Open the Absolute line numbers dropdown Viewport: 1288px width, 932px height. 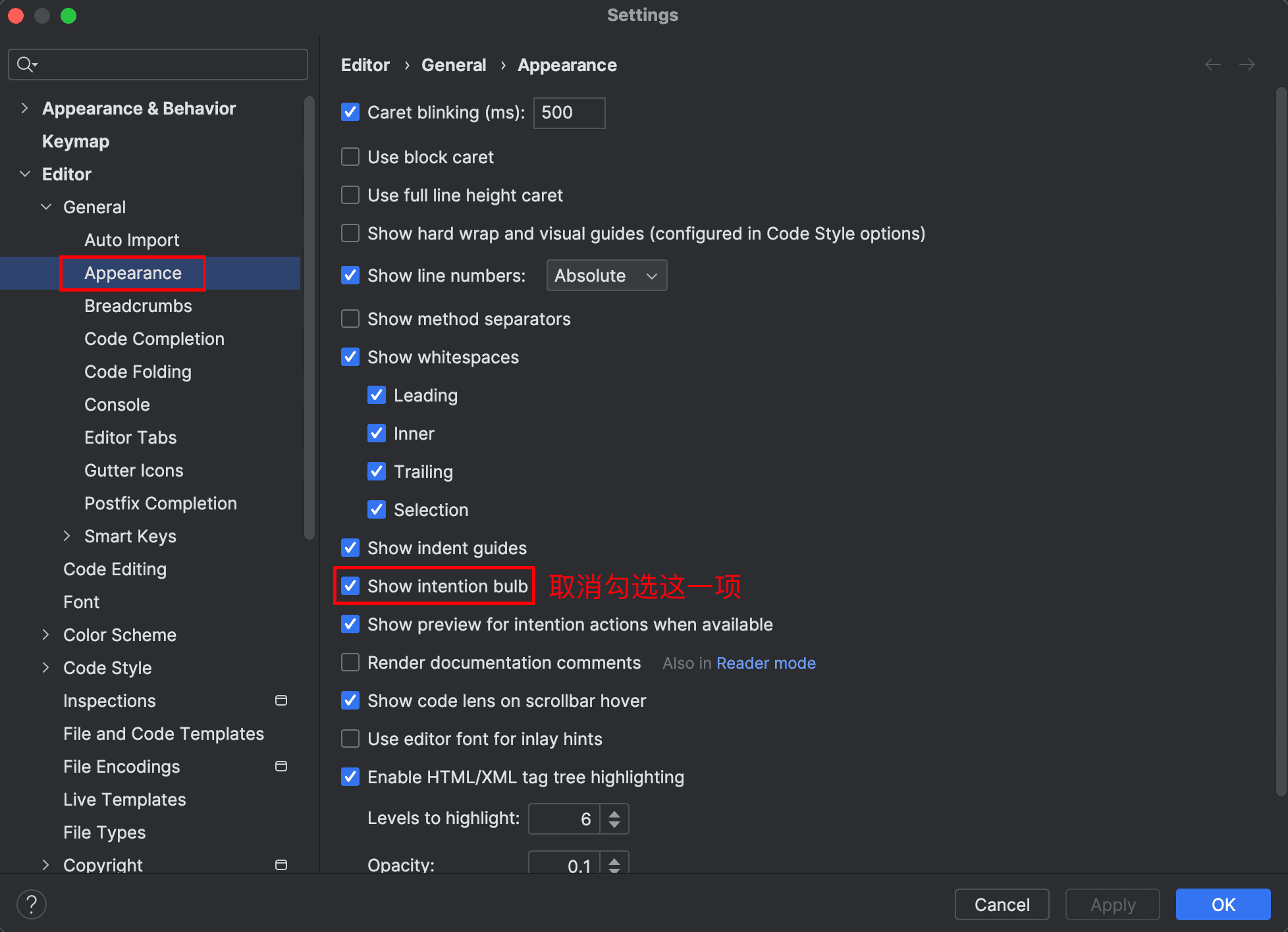(606, 275)
